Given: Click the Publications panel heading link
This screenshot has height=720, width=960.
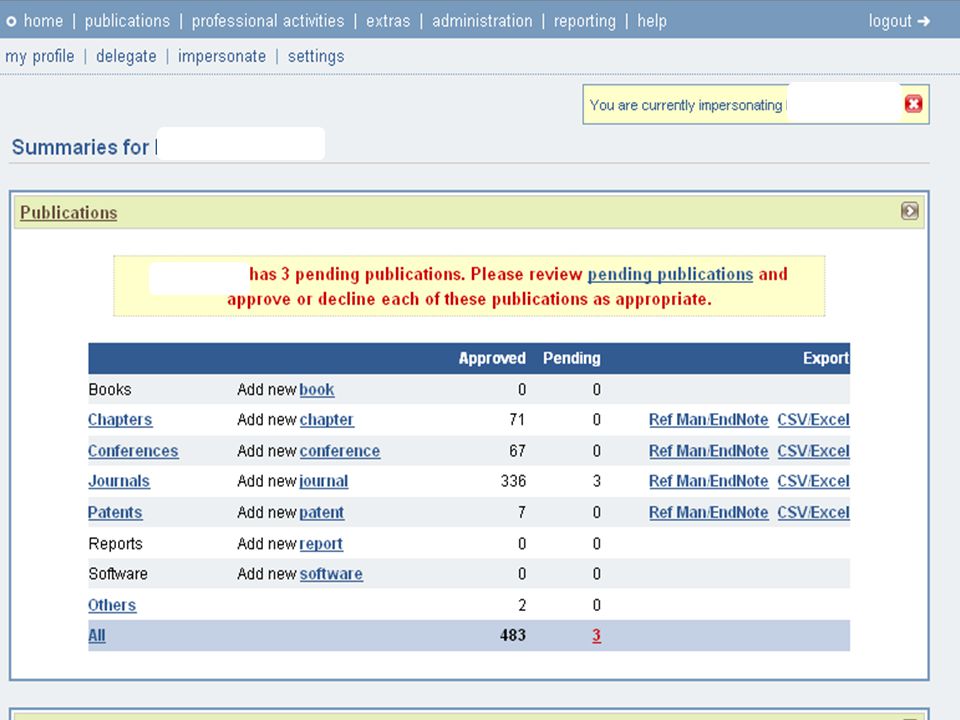Looking at the screenshot, I should [x=69, y=212].
